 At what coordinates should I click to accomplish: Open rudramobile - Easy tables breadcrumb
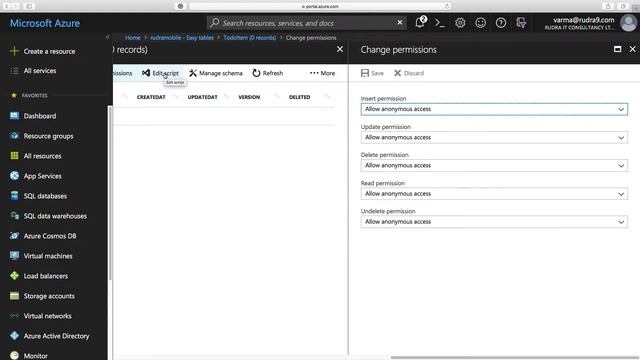tap(182, 38)
